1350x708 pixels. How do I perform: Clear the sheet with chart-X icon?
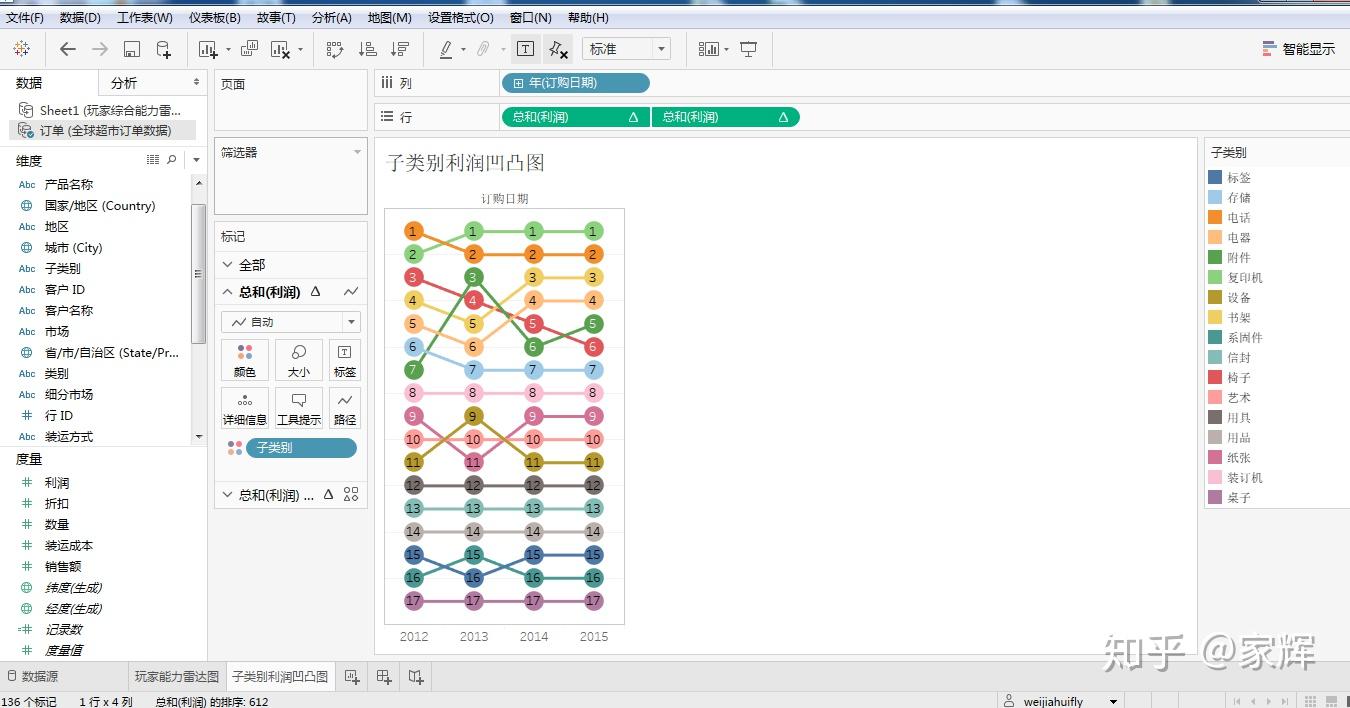(x=281, y=49)
